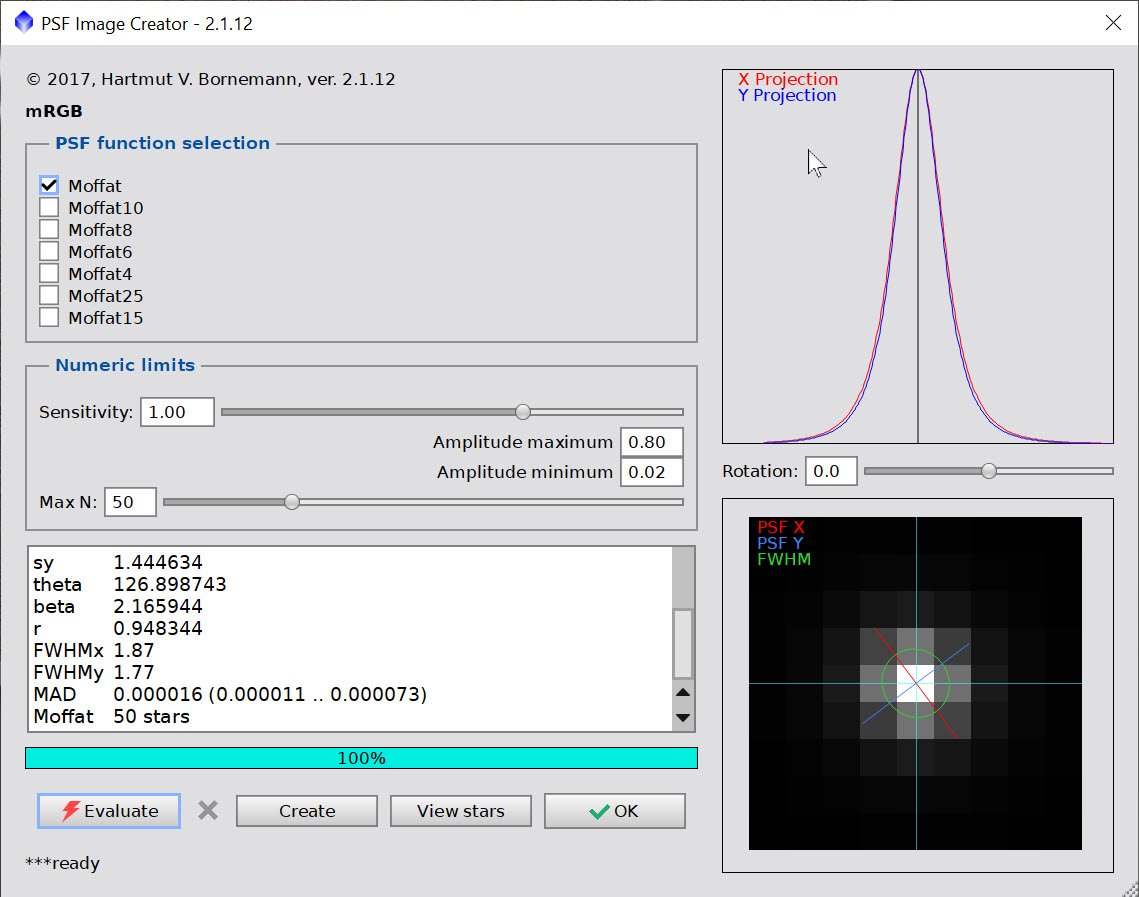Enable the Moffat10 checkbox

[x=49, y=208]
